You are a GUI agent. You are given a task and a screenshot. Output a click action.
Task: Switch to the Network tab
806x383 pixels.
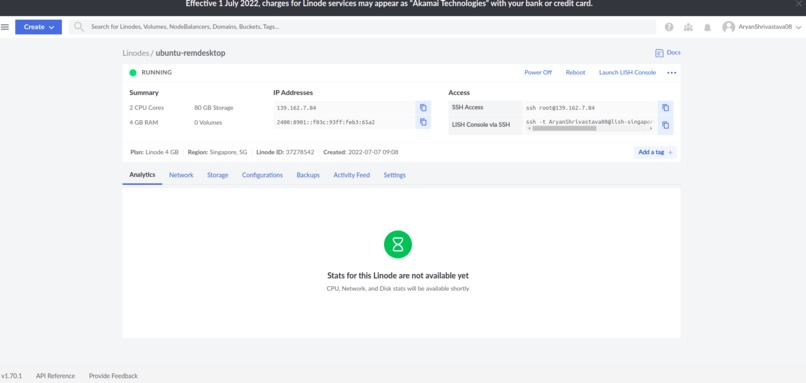(x=181, y=175)
